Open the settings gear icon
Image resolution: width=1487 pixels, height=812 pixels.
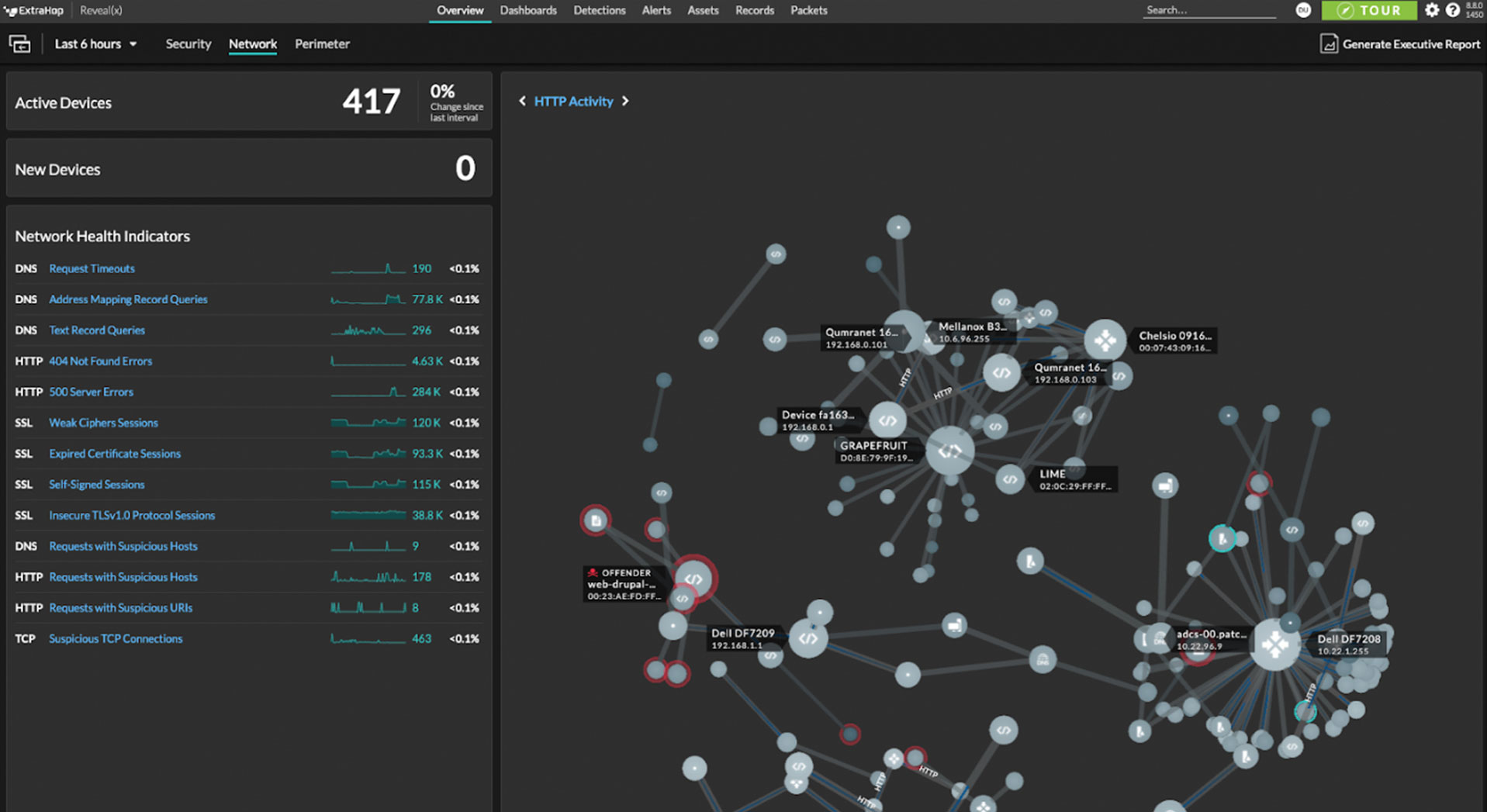[x=1432, y=10]
